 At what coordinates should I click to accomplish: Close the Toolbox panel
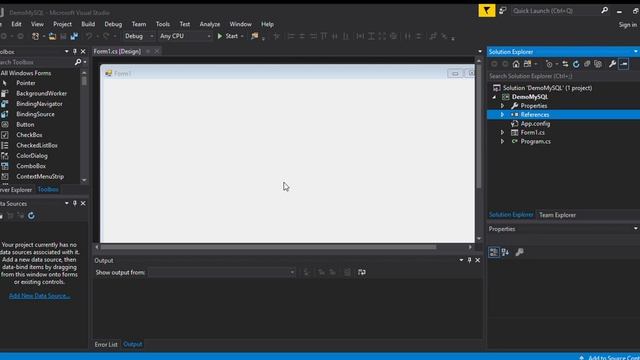pos(83,51)
